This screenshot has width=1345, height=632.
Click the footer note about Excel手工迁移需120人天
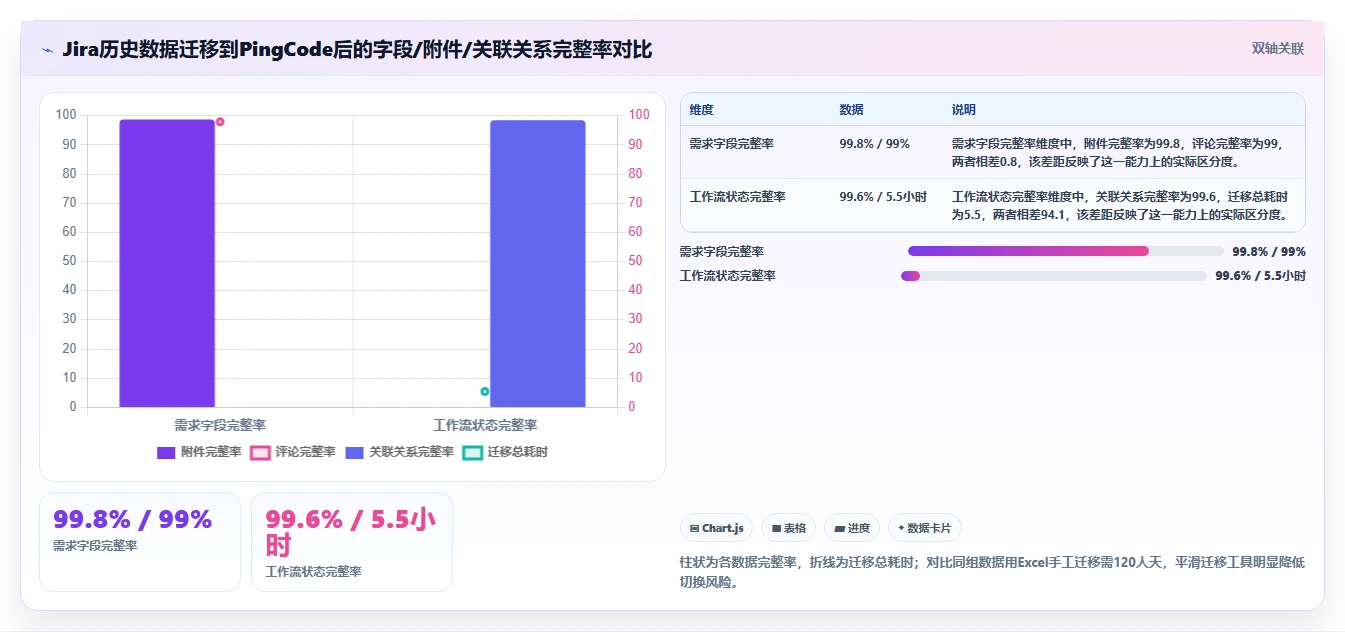coord(992,572)
